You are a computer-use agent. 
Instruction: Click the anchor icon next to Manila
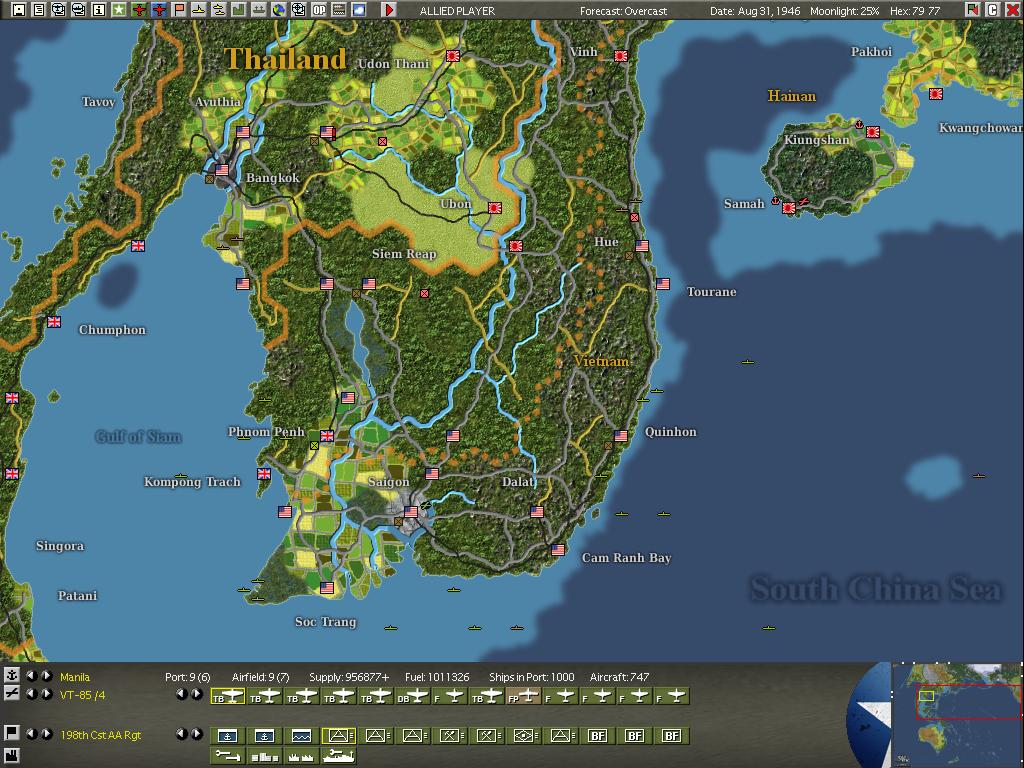click(11, 675)
